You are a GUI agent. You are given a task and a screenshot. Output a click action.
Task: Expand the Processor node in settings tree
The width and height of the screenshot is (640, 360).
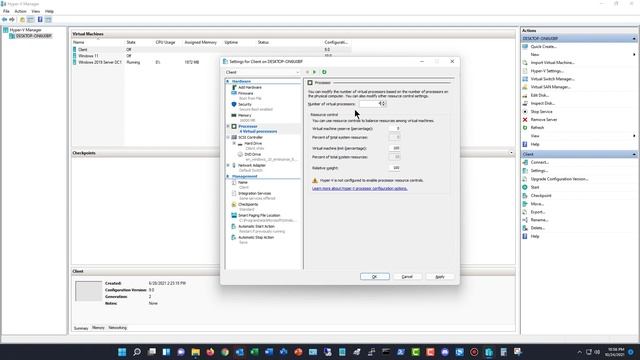pyautogui.click(x=228, y=127)
